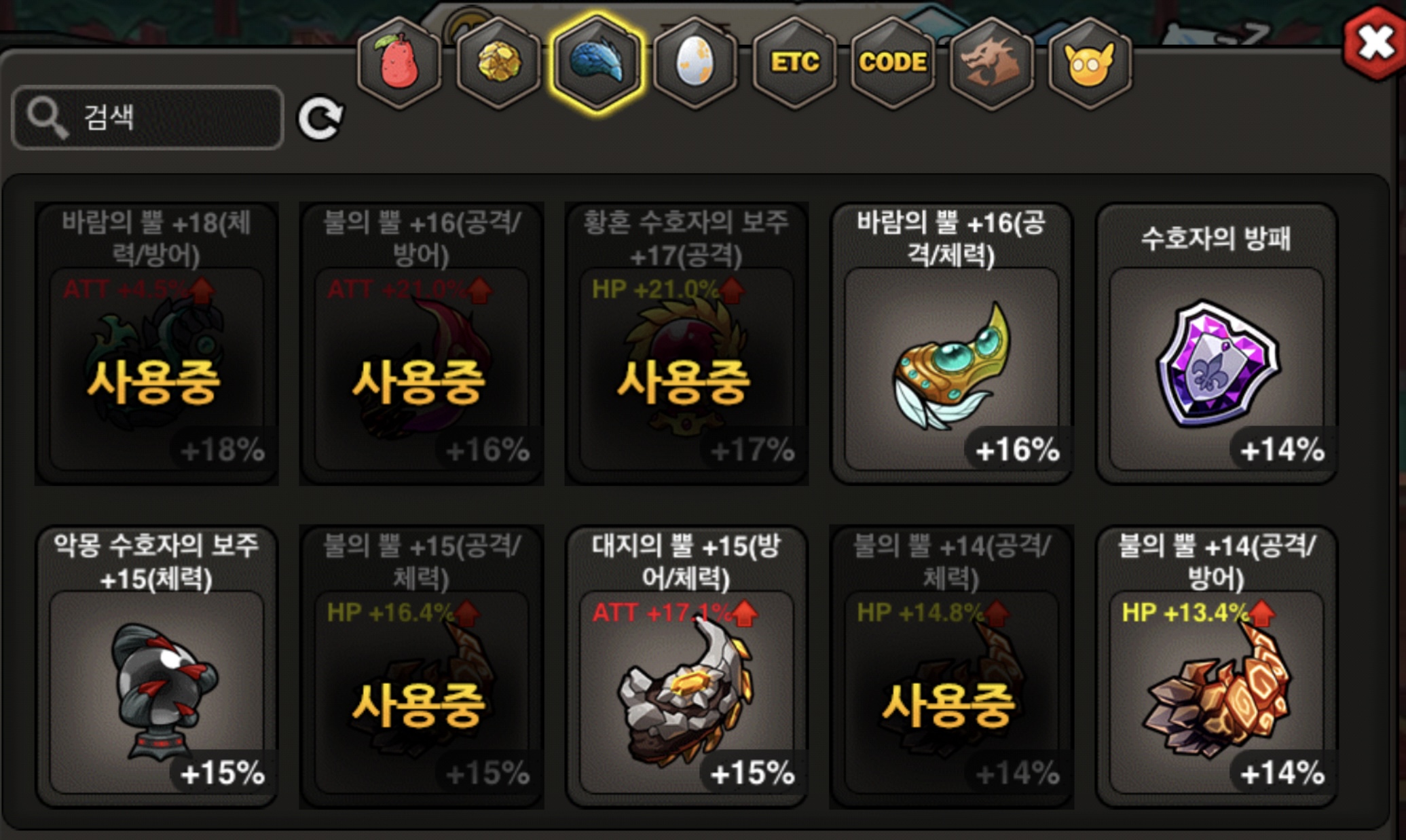1406x840 pixels.
Task: Click the refresh arrow icon
Action: tap(320, 117)
